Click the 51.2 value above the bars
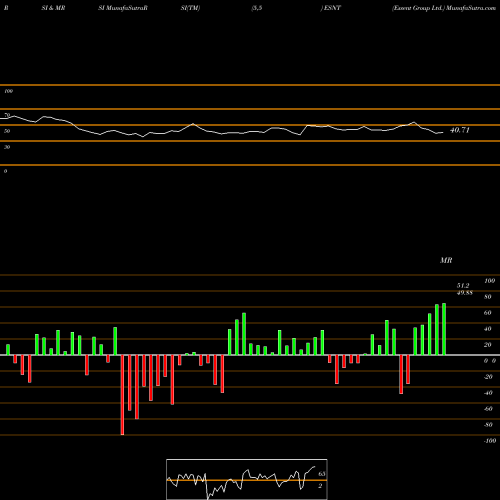This screenshot has height=500, width=500. tap(463, 286)
